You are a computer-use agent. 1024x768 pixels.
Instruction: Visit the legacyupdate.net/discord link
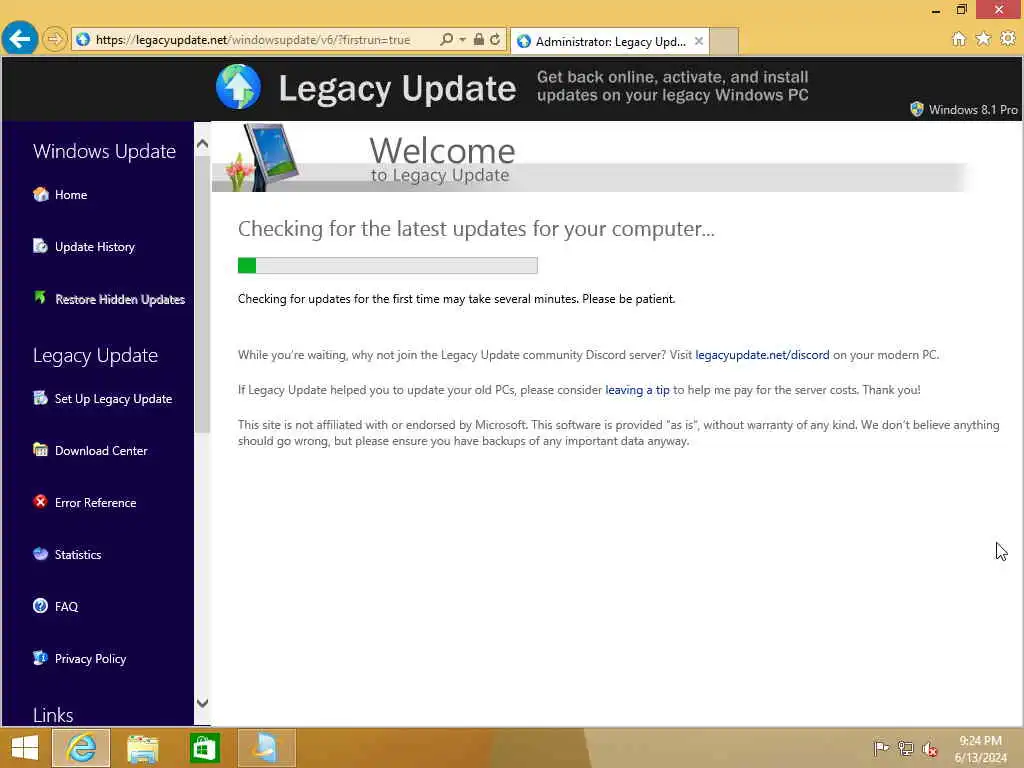click(x=762, y=355)
